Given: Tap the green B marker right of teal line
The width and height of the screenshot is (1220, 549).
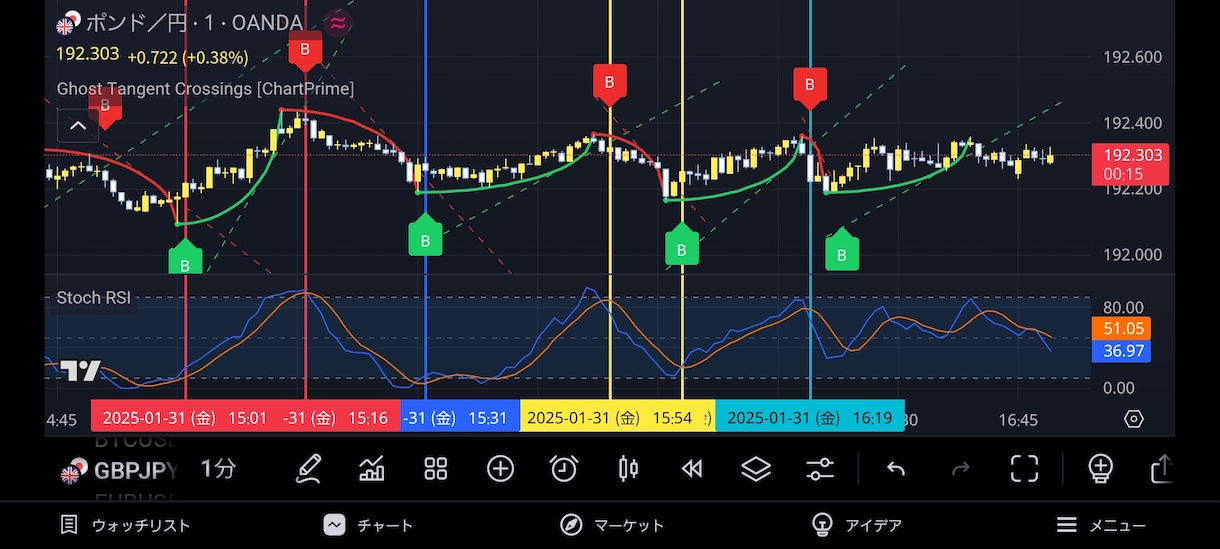Looking at the screenshot, I should point(842,252).
